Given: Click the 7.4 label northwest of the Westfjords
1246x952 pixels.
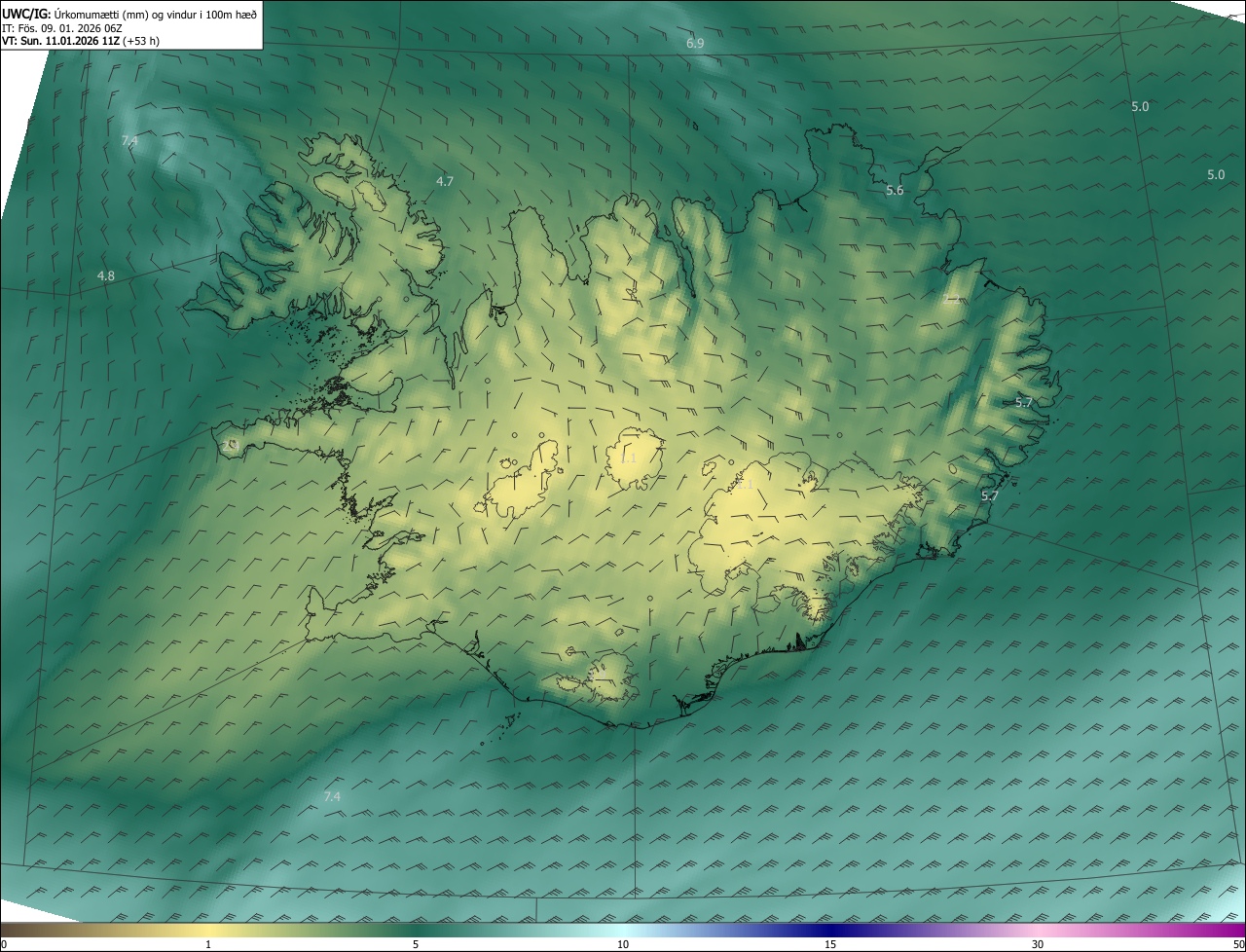Looking at the screenshot, I should pos(129,141).
